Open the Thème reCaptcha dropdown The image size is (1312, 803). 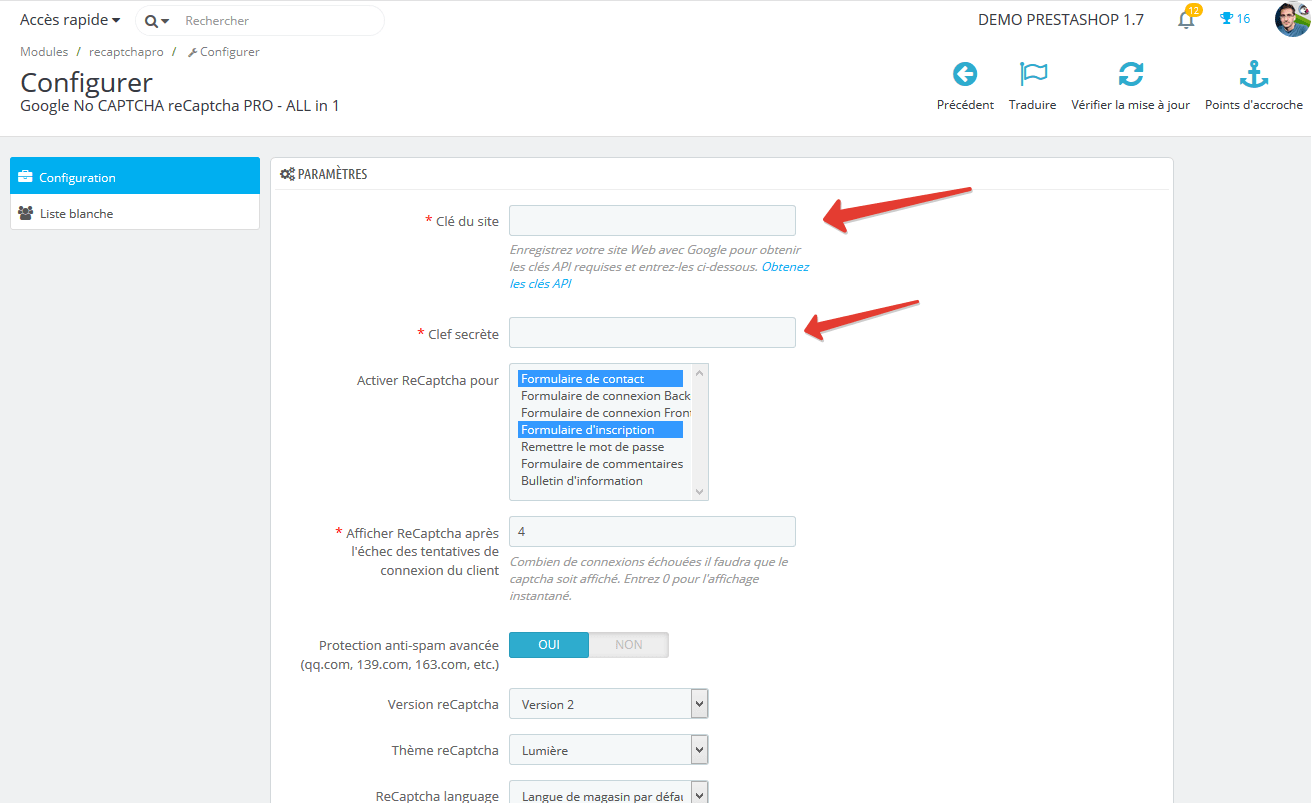point(609,750)
